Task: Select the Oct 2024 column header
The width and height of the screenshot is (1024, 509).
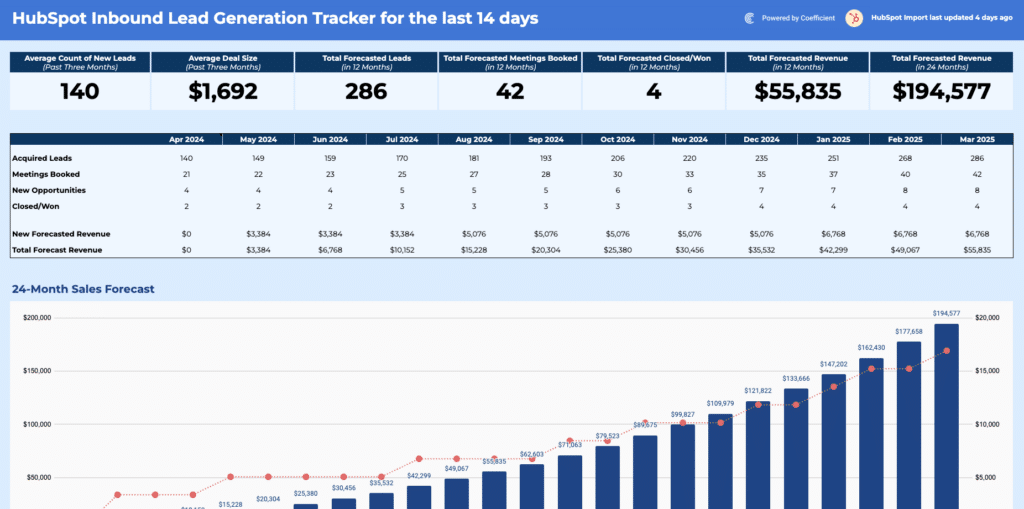Action: [617, 139]
